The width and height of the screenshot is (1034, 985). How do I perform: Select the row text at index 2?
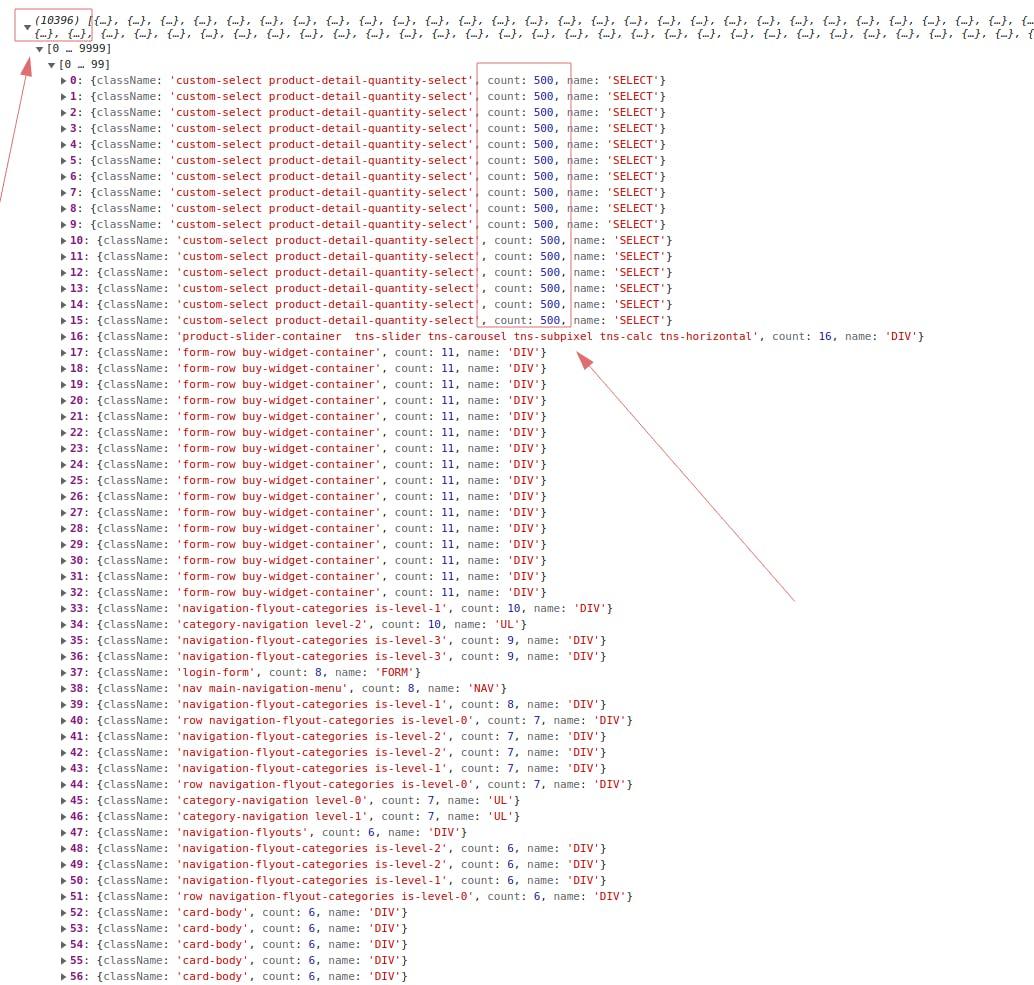(x=368, y=112)
